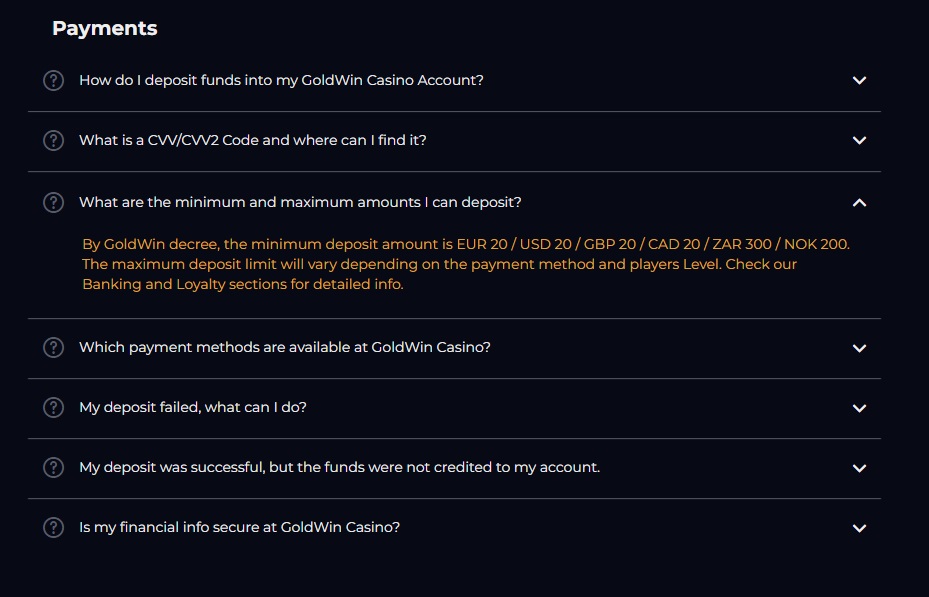Select 'Which payment methods are available' question
Image resolution: width=929 pixels, height=597 pixels.
click(285, 348)
